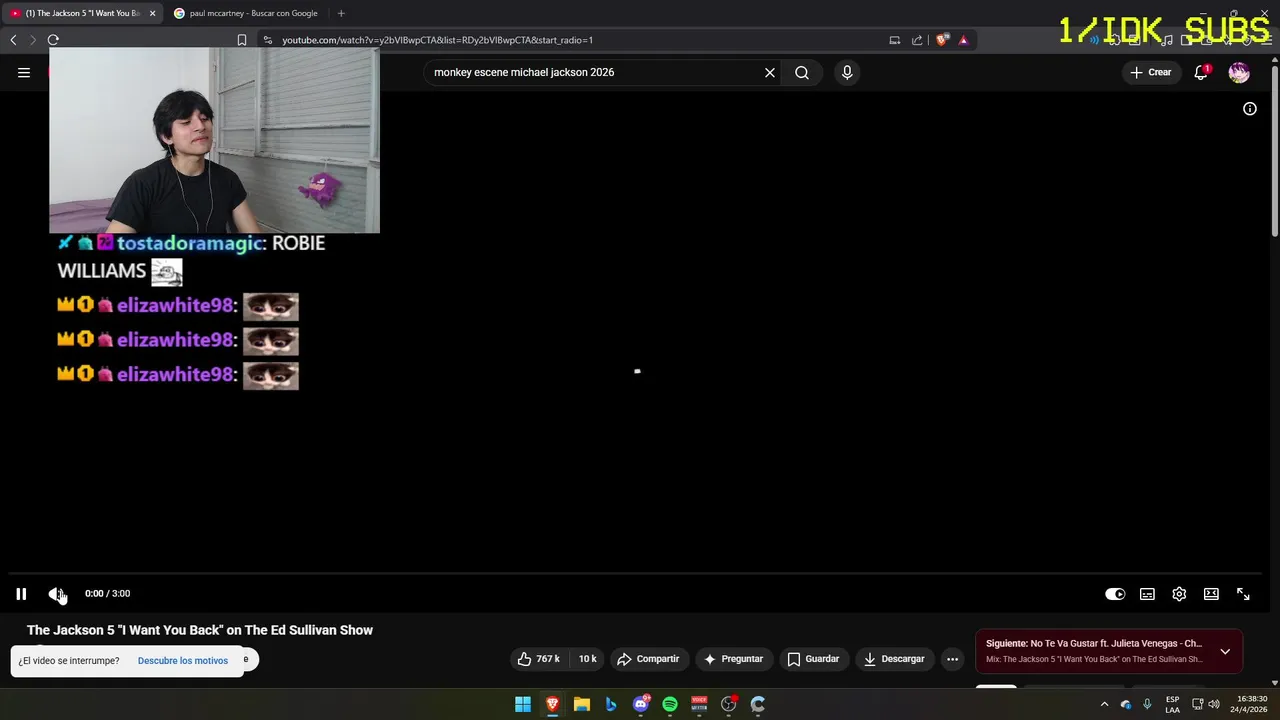Show hidden system tray icons

[x=1104, y=704]
